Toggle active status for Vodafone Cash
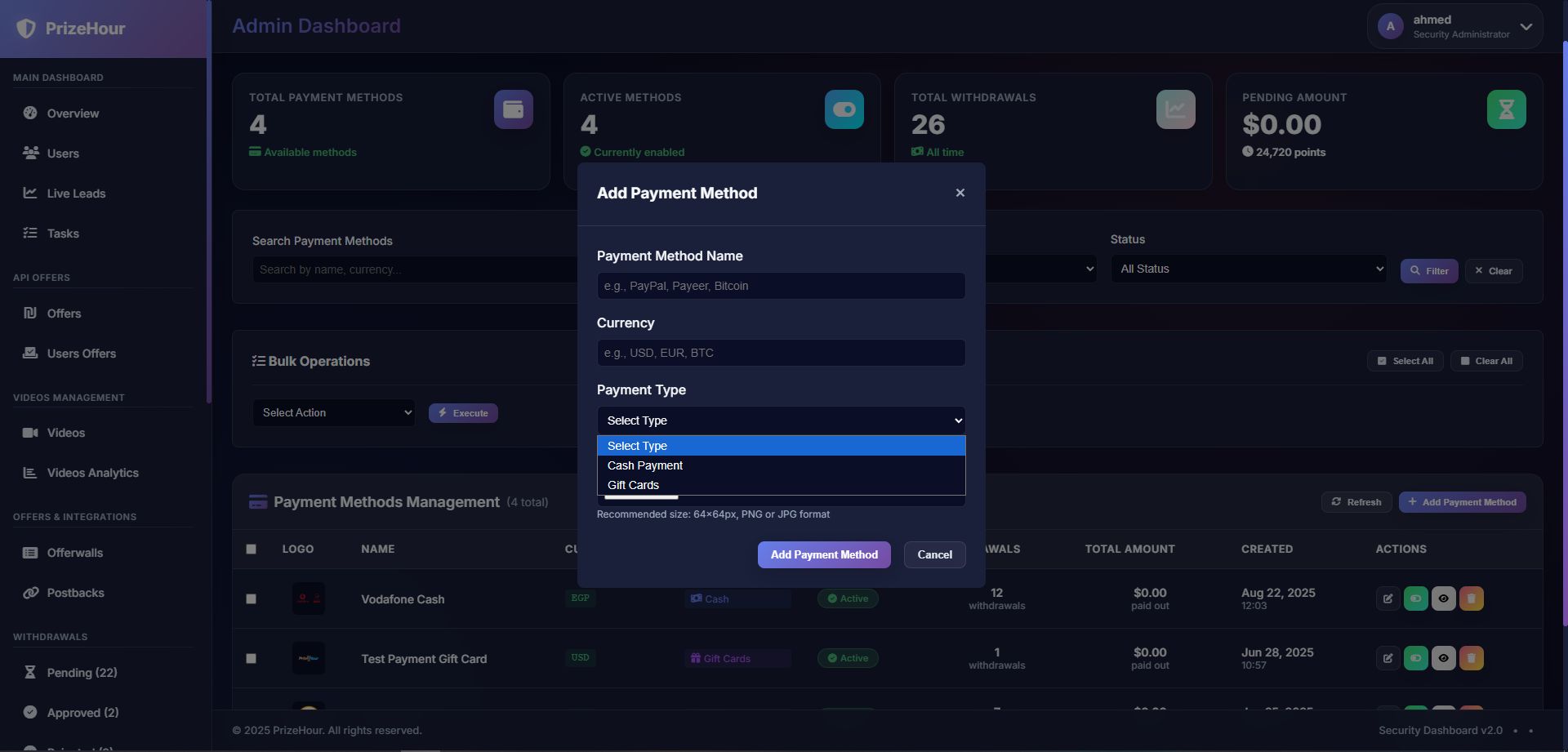The image size is (1568, 752). pos(1415,598)
